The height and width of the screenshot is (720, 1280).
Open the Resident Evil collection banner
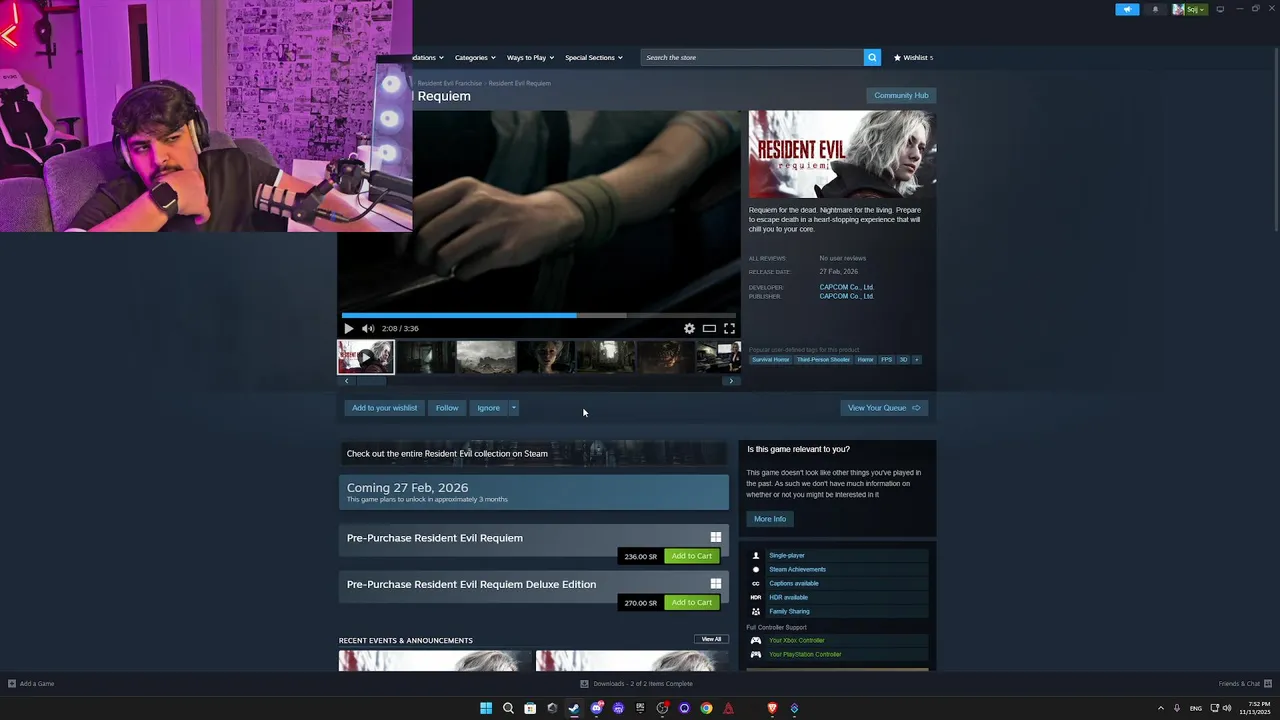click(533, 453)
